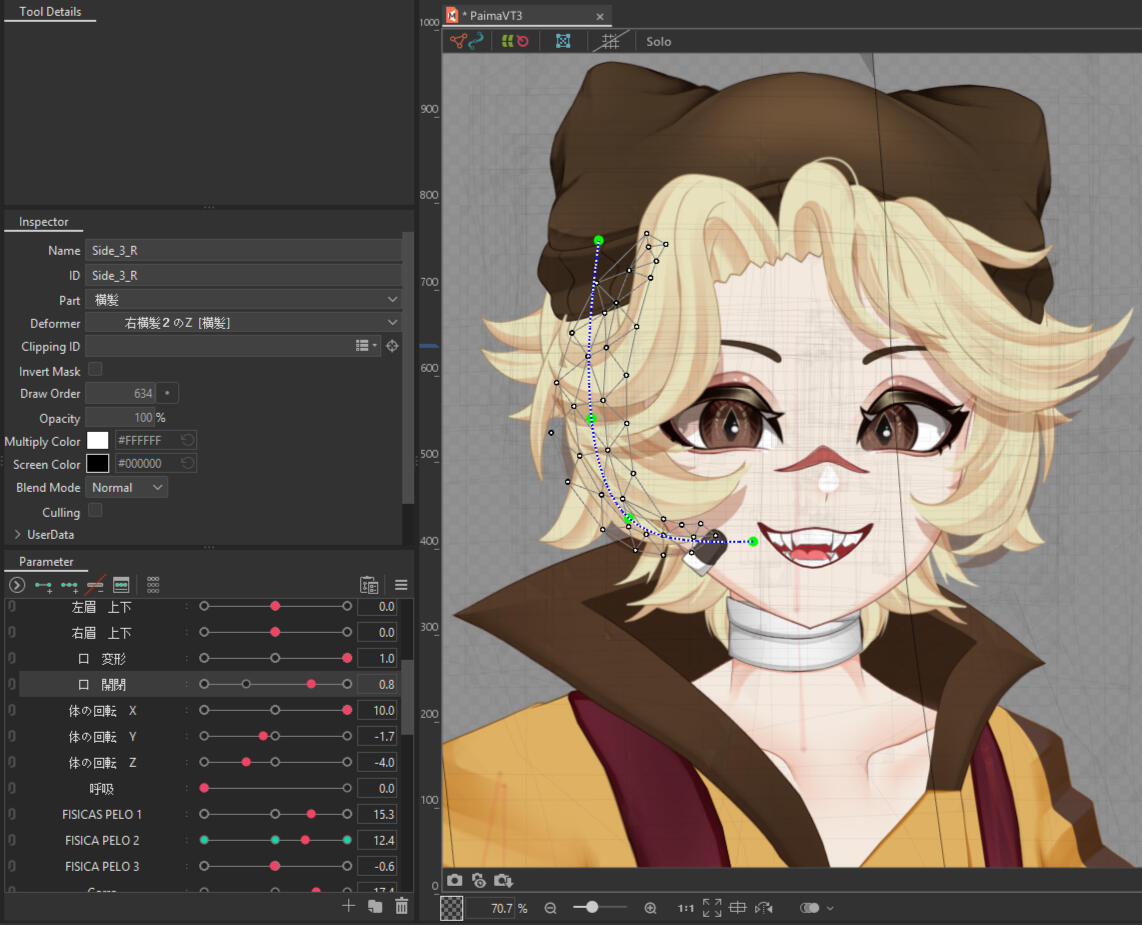Viewport: 1142px width, 925px height.
Task: Click the zoom in magnifier icon
Action: [x=651, y=908]
